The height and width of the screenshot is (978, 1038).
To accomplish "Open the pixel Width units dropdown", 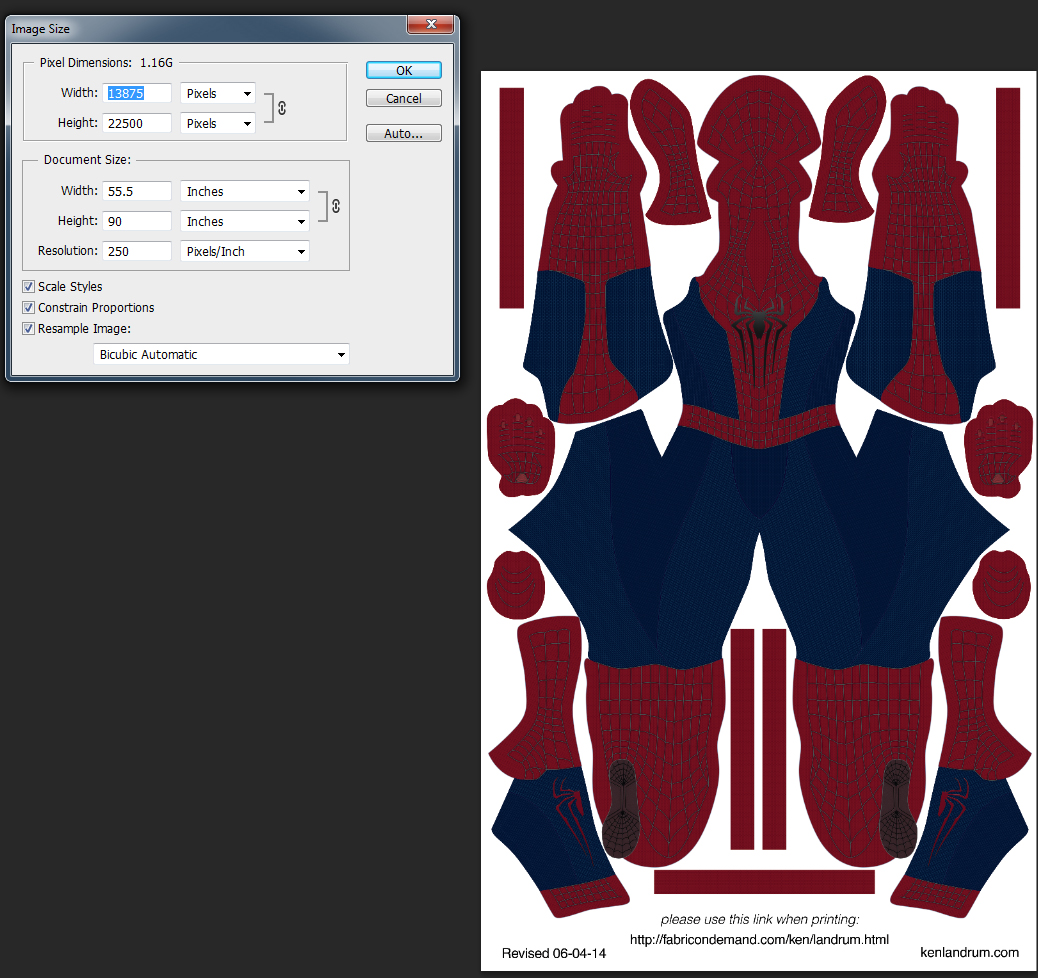I will tap(218, 93).
